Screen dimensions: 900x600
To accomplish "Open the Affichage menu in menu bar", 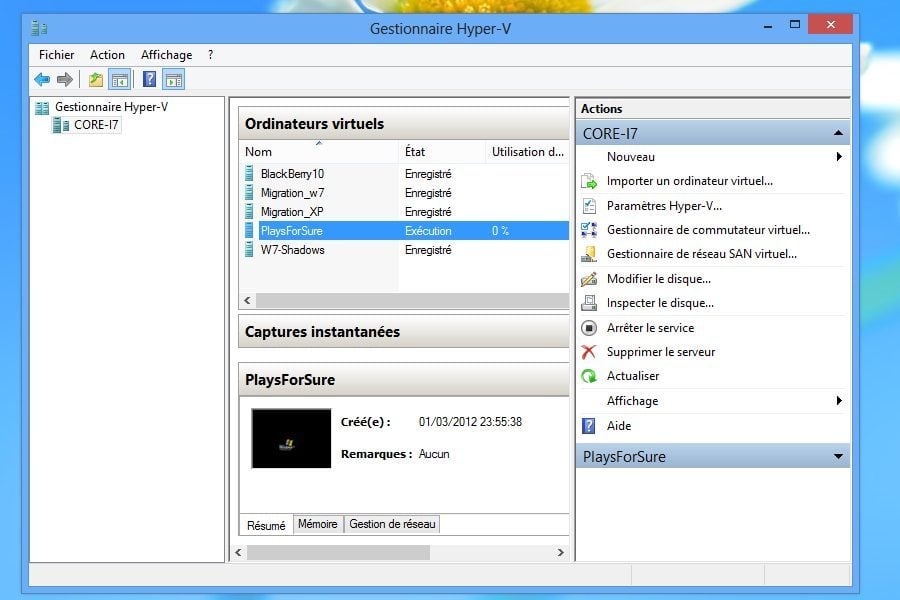I will point(166,55).
